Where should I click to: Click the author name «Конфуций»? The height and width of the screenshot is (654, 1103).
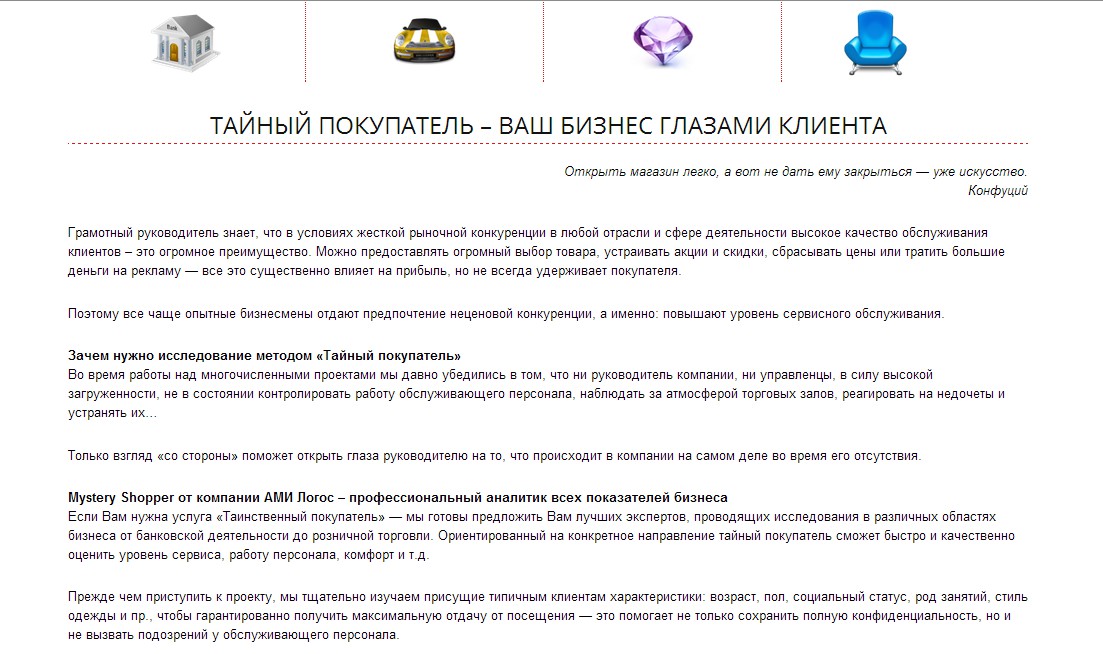coord(997,191)
